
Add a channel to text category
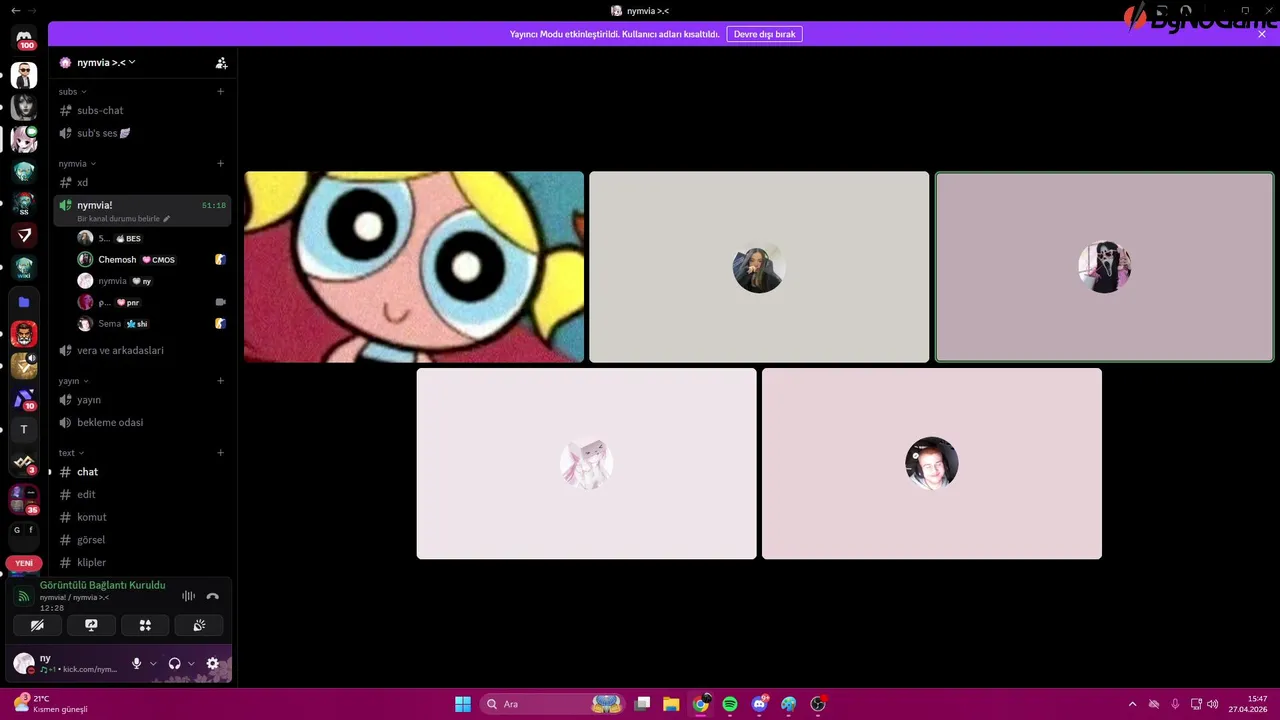[x=221, y=453]
